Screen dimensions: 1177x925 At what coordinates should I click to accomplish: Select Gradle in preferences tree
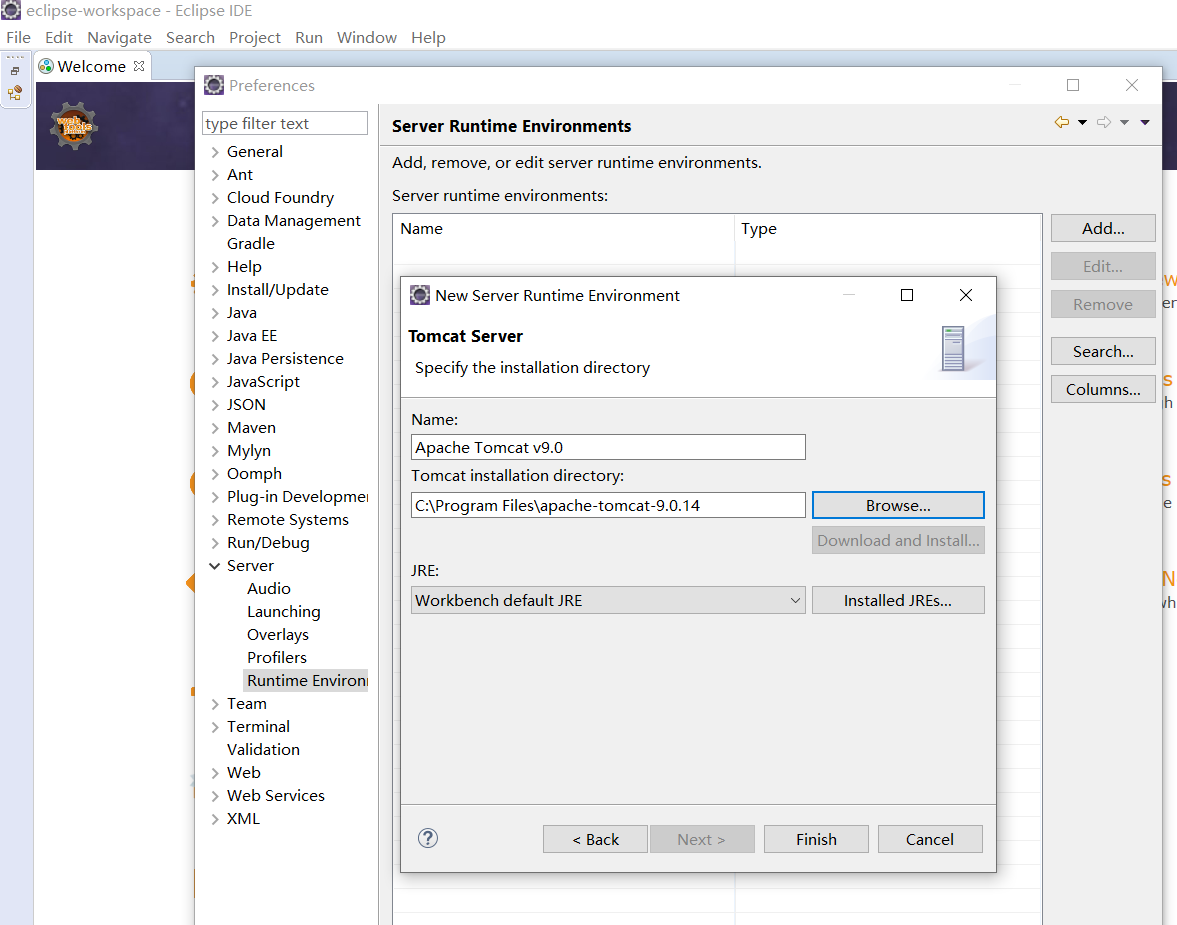(251, 244)
